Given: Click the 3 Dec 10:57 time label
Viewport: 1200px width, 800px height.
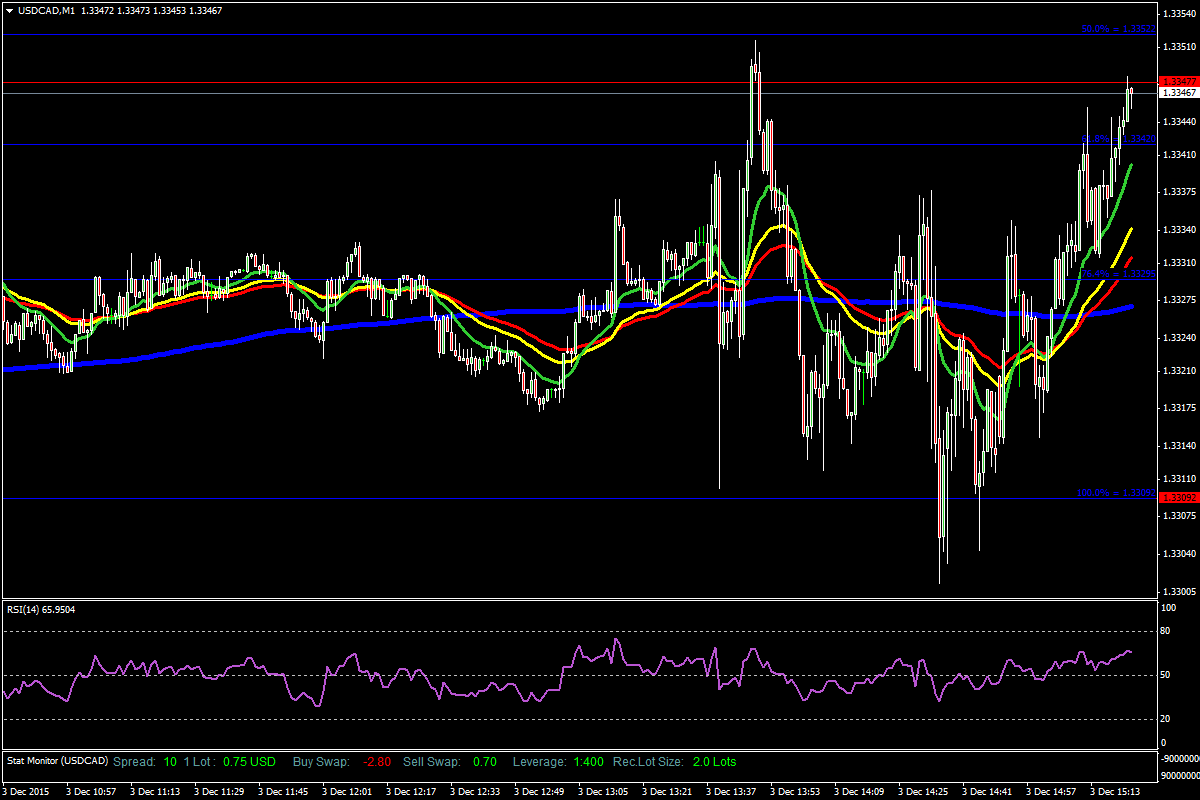Looking at the screenshot, I should coord(91,791).
